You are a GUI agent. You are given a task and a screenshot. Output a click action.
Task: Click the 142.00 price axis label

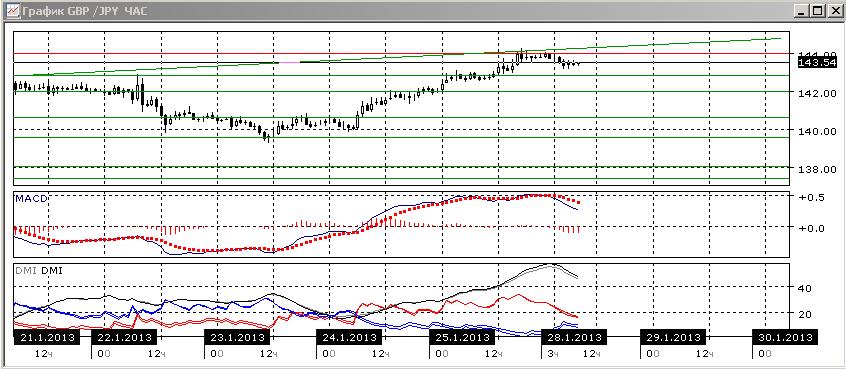pos(818,93)
